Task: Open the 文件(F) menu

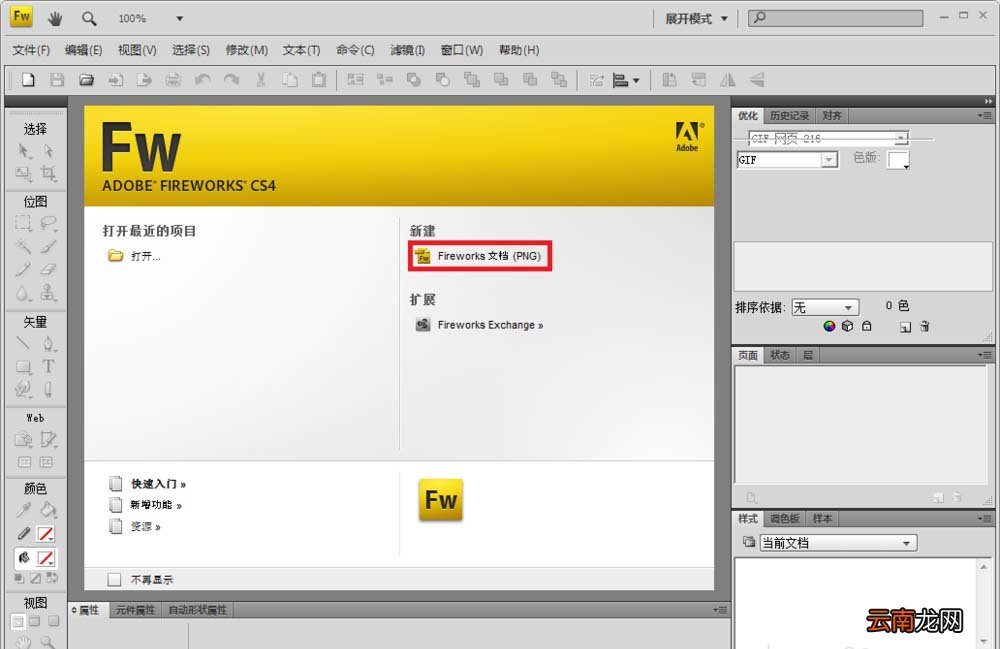Action: 31,50
